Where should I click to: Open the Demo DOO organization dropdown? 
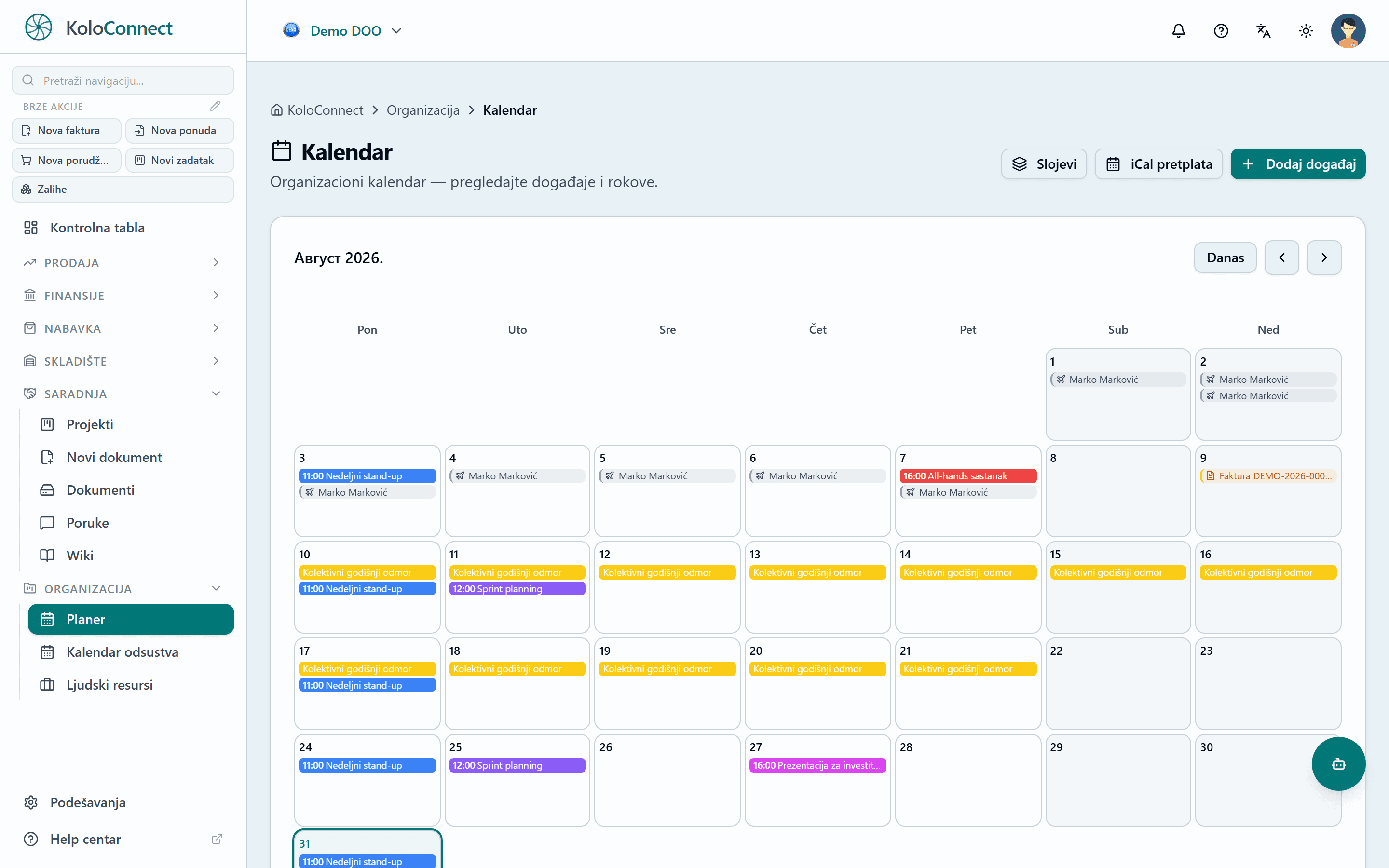click(x=342, y=31)
